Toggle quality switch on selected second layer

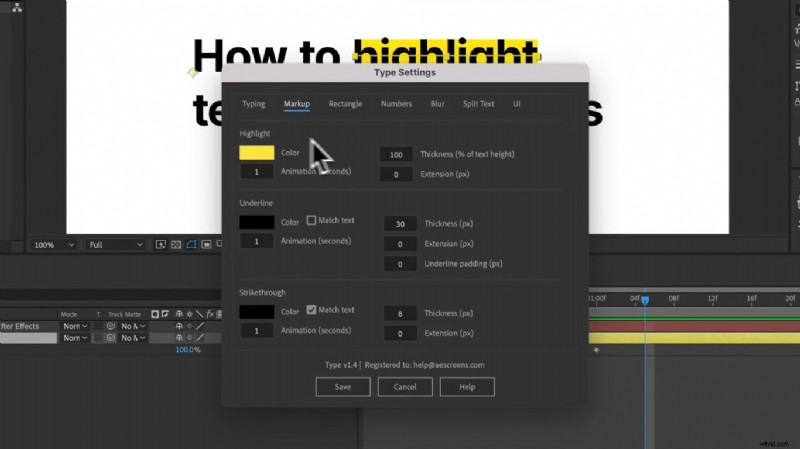200,337
